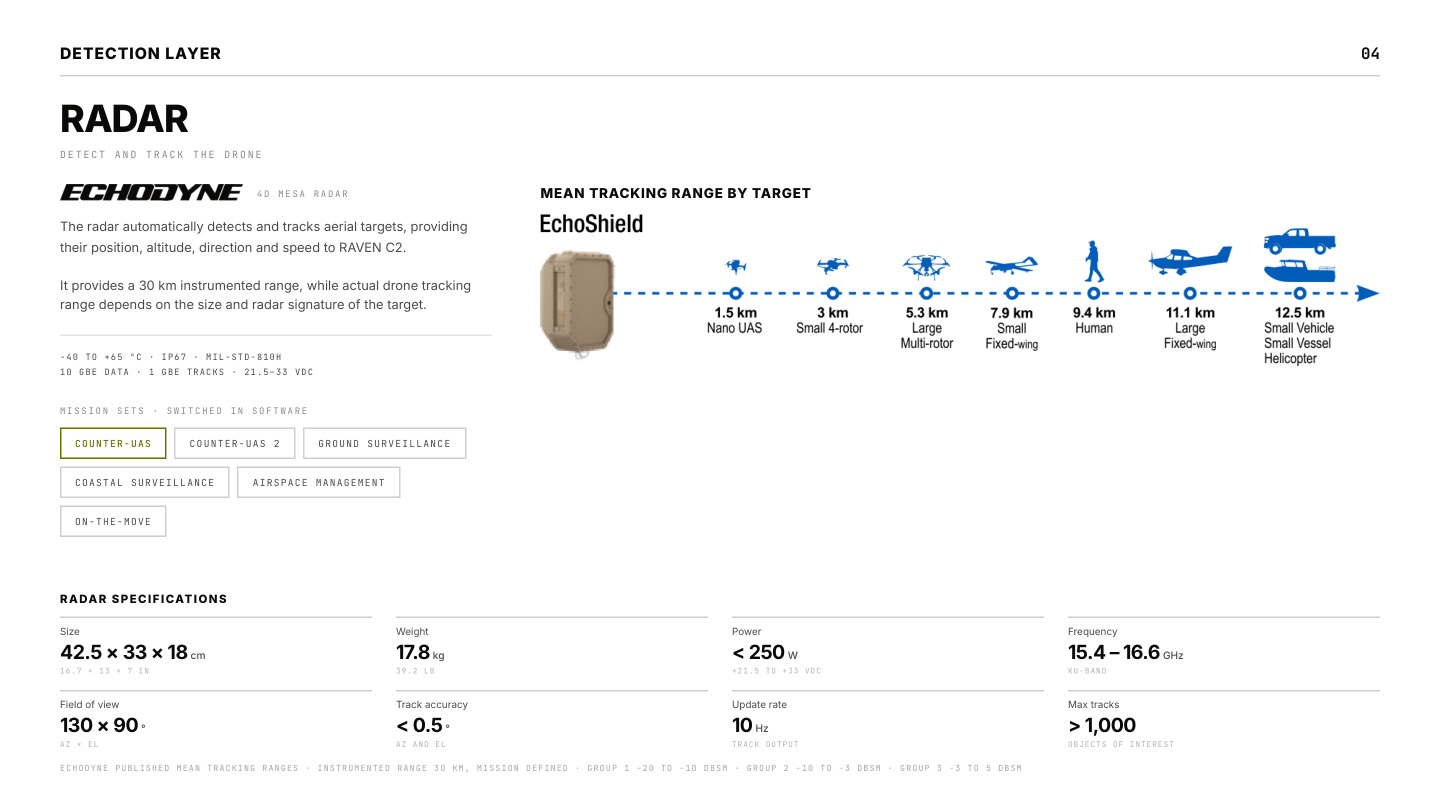Viewport: 1440px width, 810px height.
Task: Click MEAN TRACKING RANGE BY TARGET heading
Action: (675, 193)
